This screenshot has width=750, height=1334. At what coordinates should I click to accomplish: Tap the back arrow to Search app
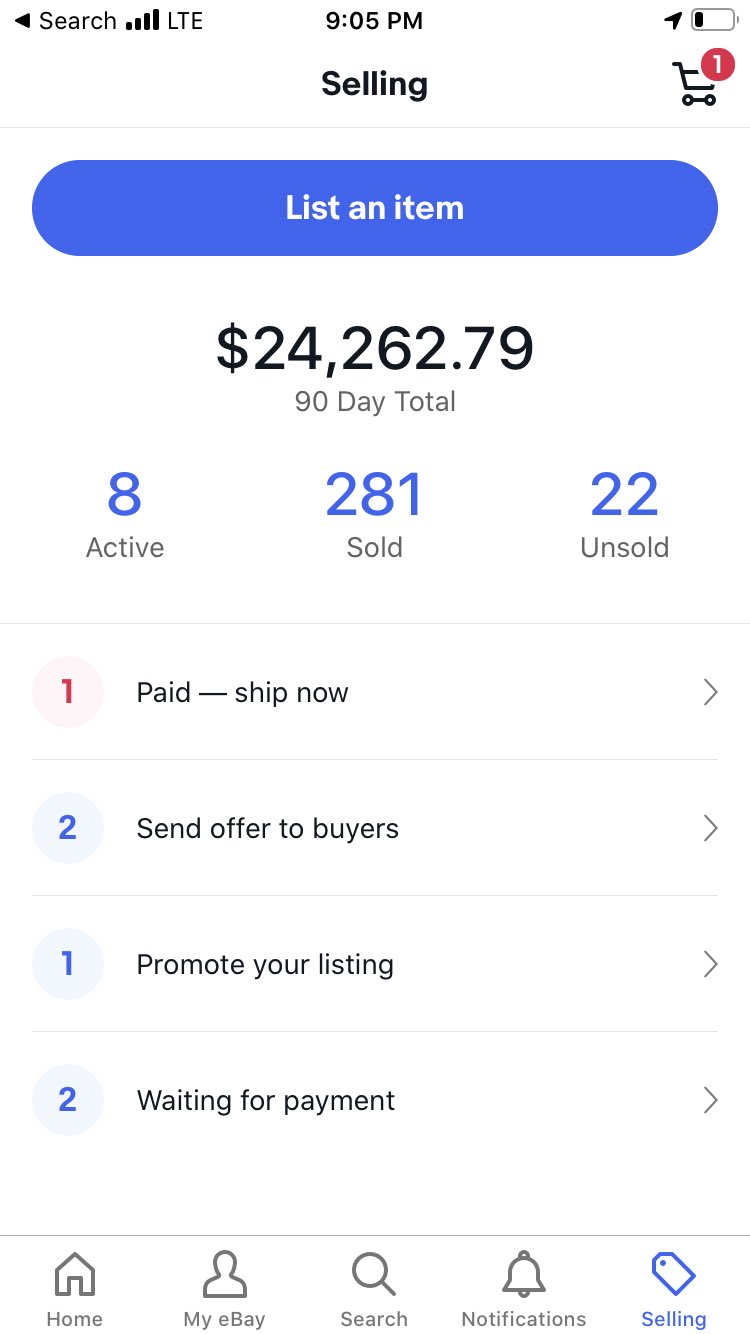pos(22,21)
